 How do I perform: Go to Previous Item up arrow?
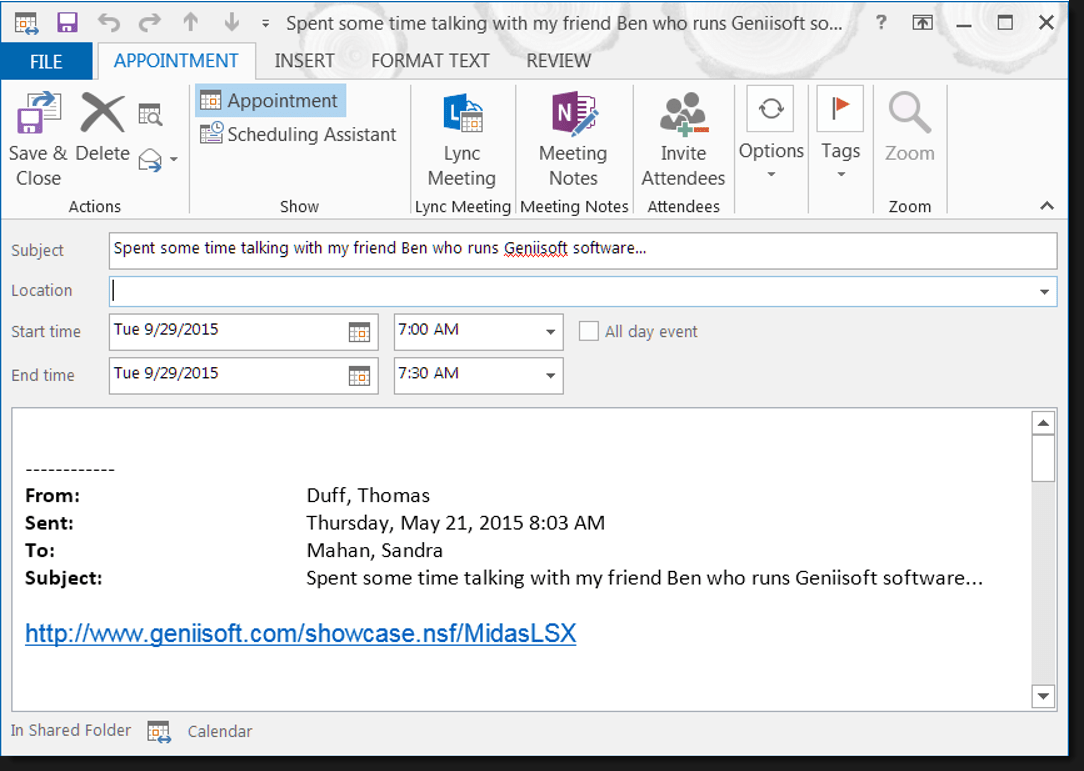click(191, 23)
